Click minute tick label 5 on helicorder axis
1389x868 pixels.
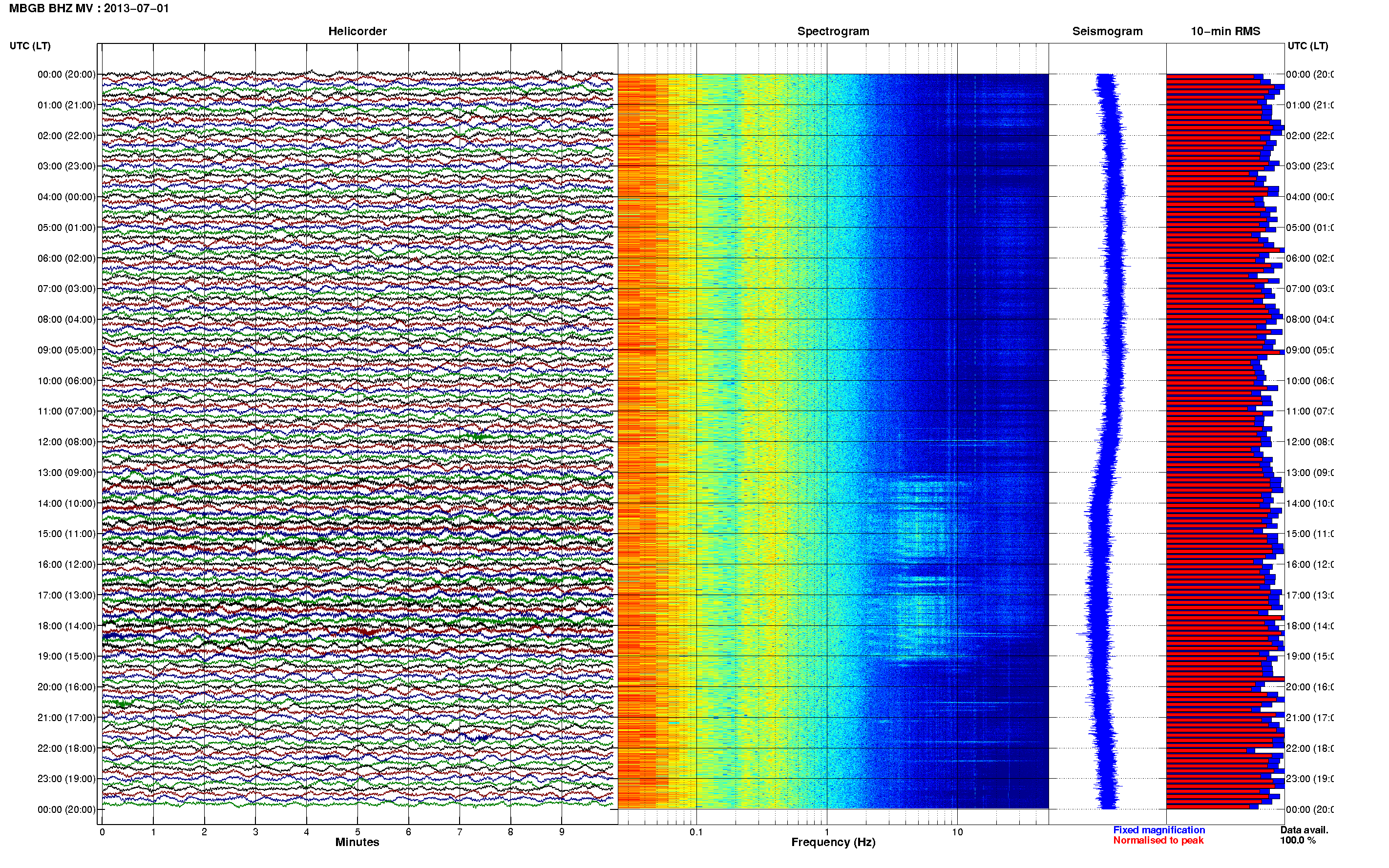click(357, 832)
